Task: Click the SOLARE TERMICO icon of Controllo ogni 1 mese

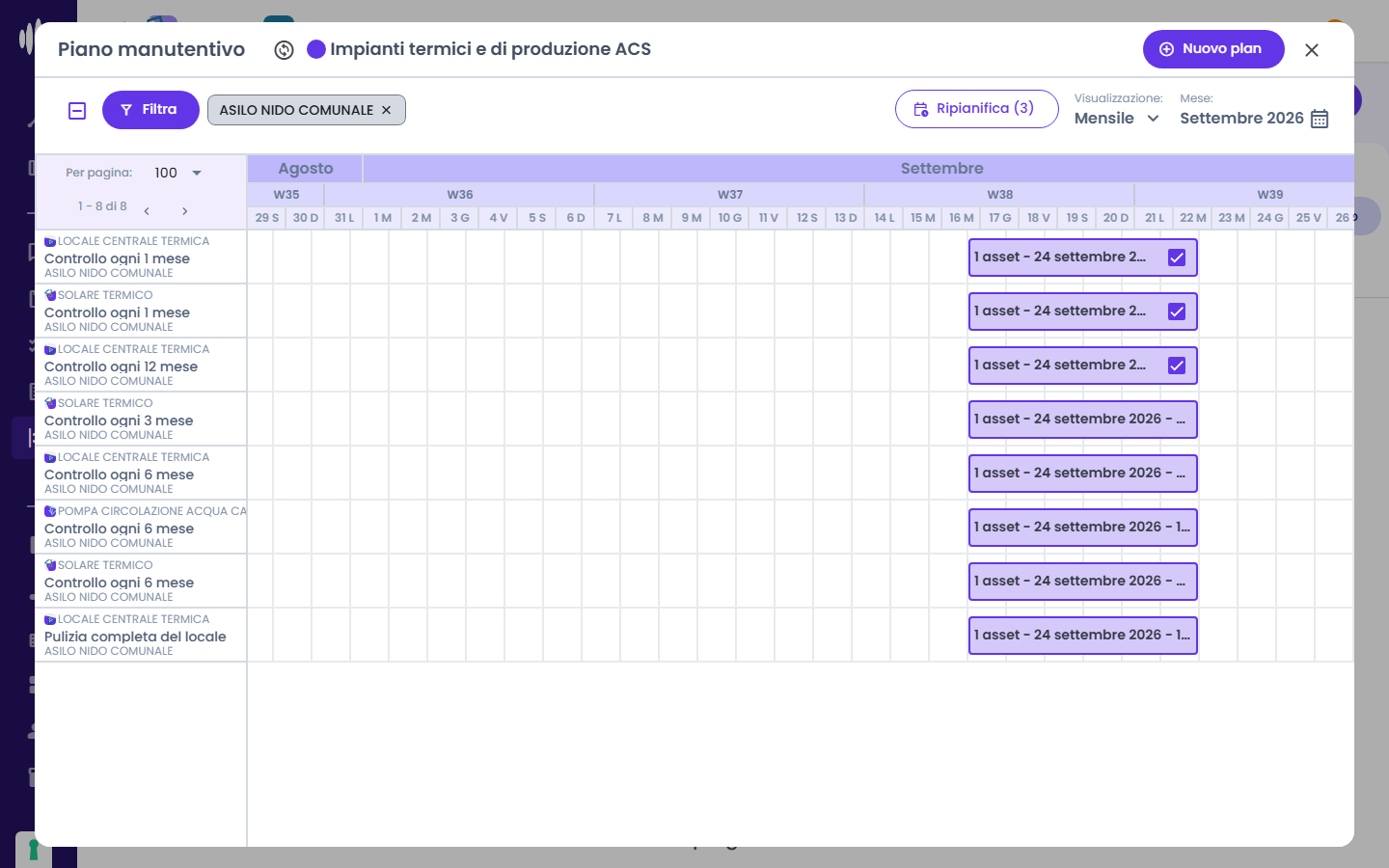Action: [x=50, y=296]
